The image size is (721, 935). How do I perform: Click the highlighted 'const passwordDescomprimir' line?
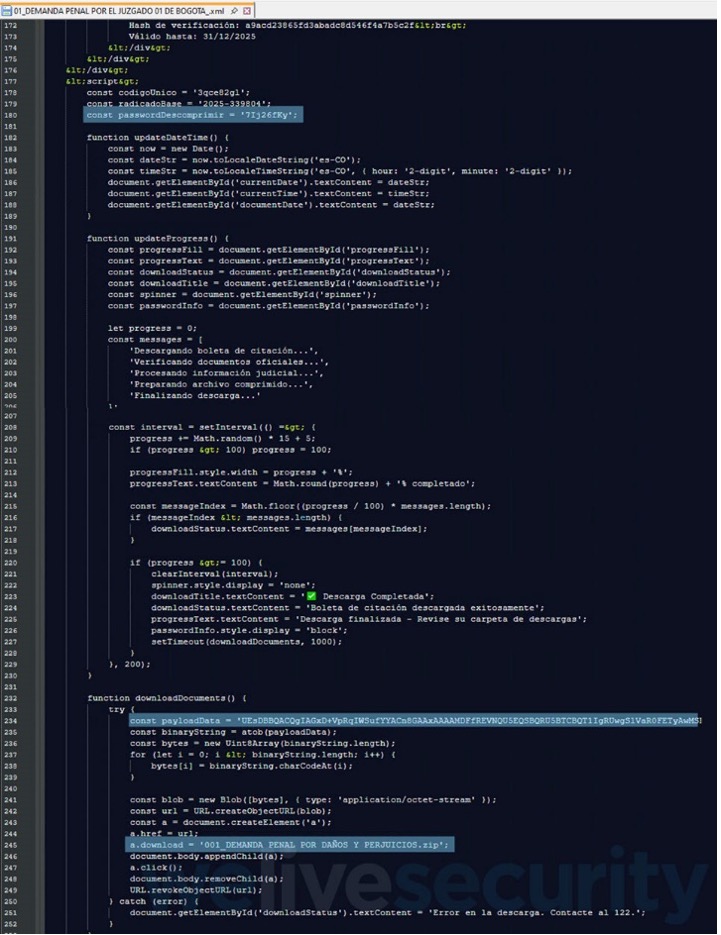[x=193, y=114]
